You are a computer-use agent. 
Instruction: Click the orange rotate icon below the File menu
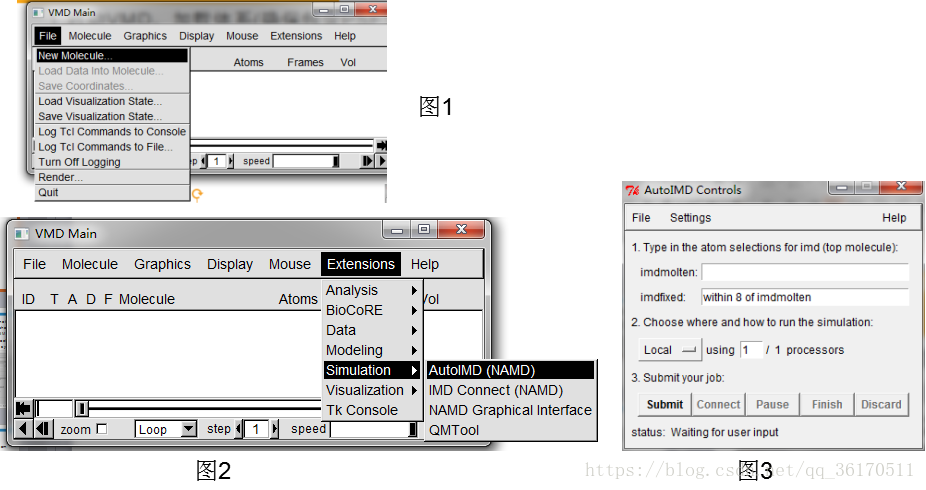[x=197, y=194]
